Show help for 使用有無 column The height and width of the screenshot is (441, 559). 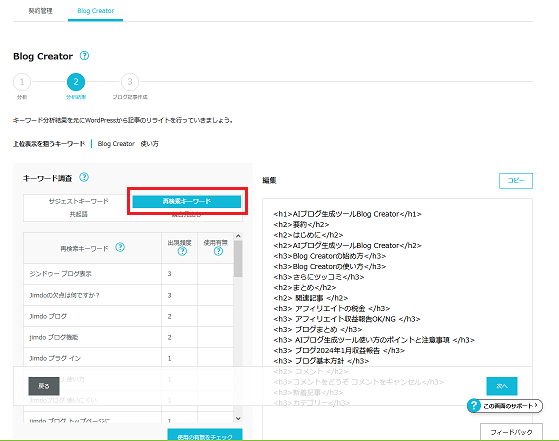click(x=218, y=251)
